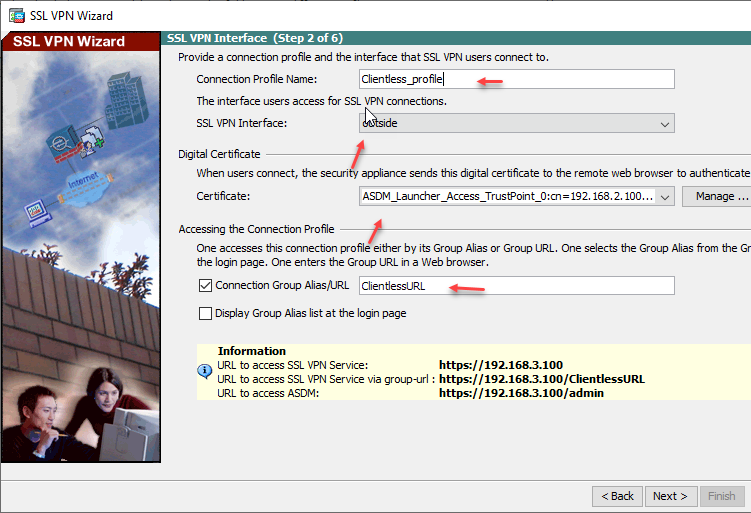Open the SSL VPN Interface dropdown
The image size is (751, 513).
[516, 124]
